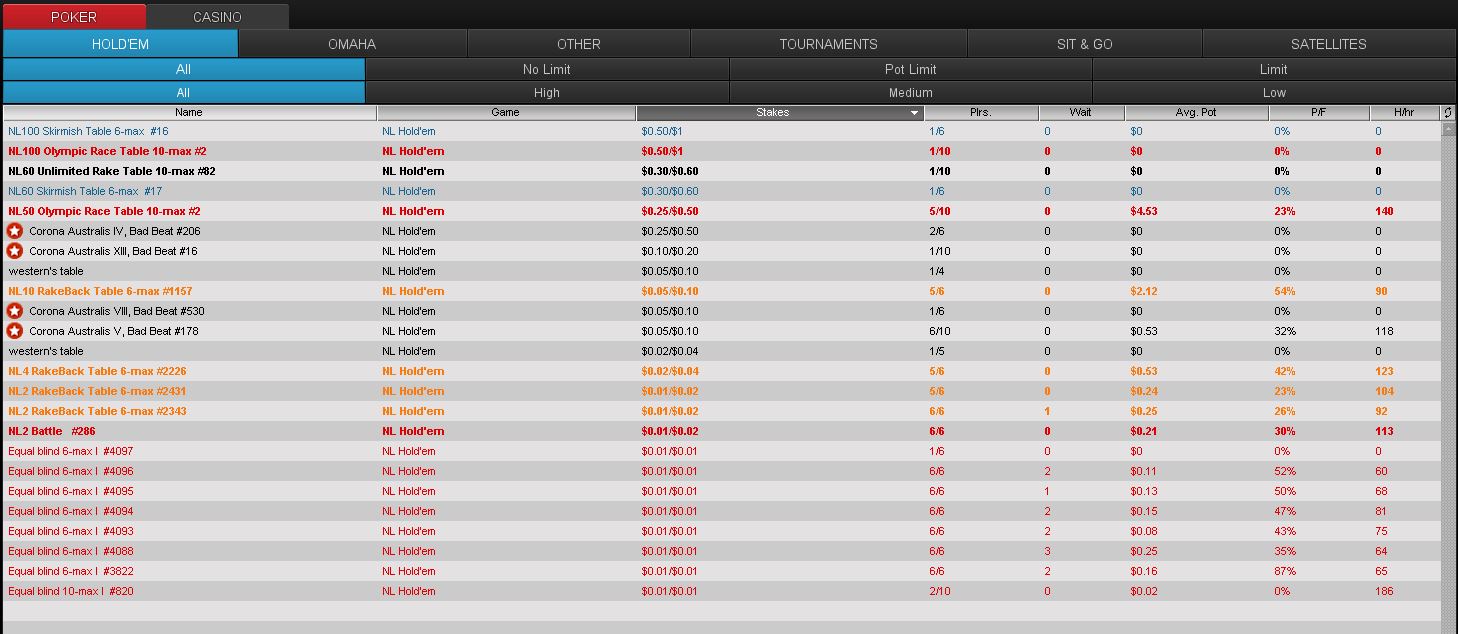1458x634 pixels.
Task: Switch to the POKER tab
Action: [74, 17]
